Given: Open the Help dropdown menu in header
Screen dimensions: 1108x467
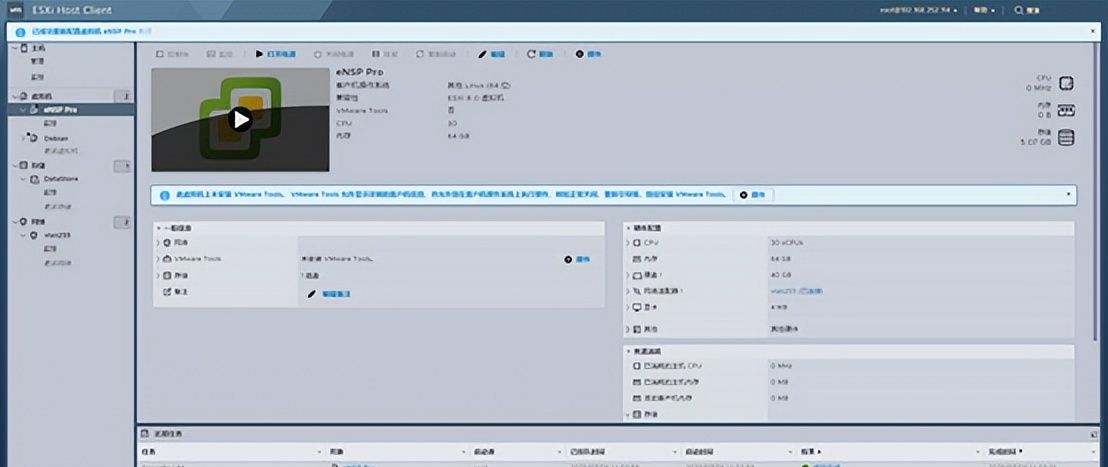Looking at the screenshot, I should [x=986, y=11].
